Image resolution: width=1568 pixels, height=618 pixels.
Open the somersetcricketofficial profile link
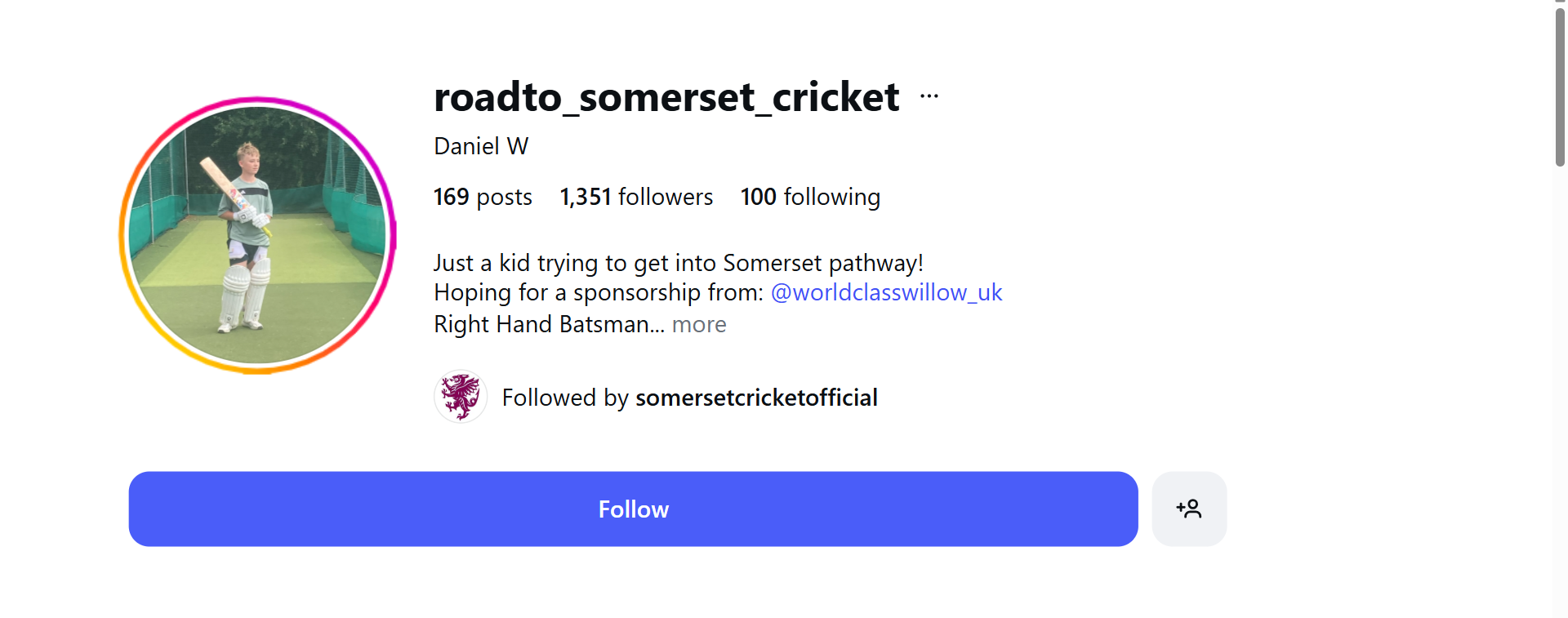click(x=756, y=398)
